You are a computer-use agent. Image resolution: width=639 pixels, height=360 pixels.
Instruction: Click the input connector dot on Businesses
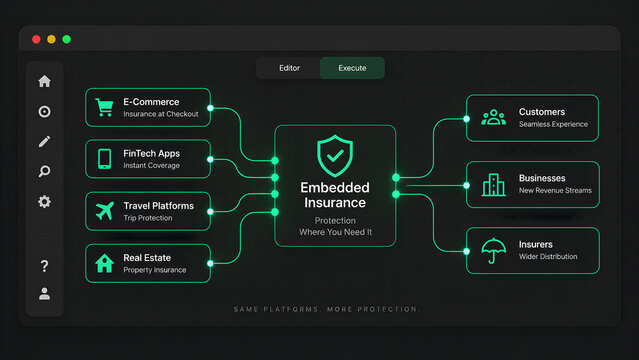466,186
